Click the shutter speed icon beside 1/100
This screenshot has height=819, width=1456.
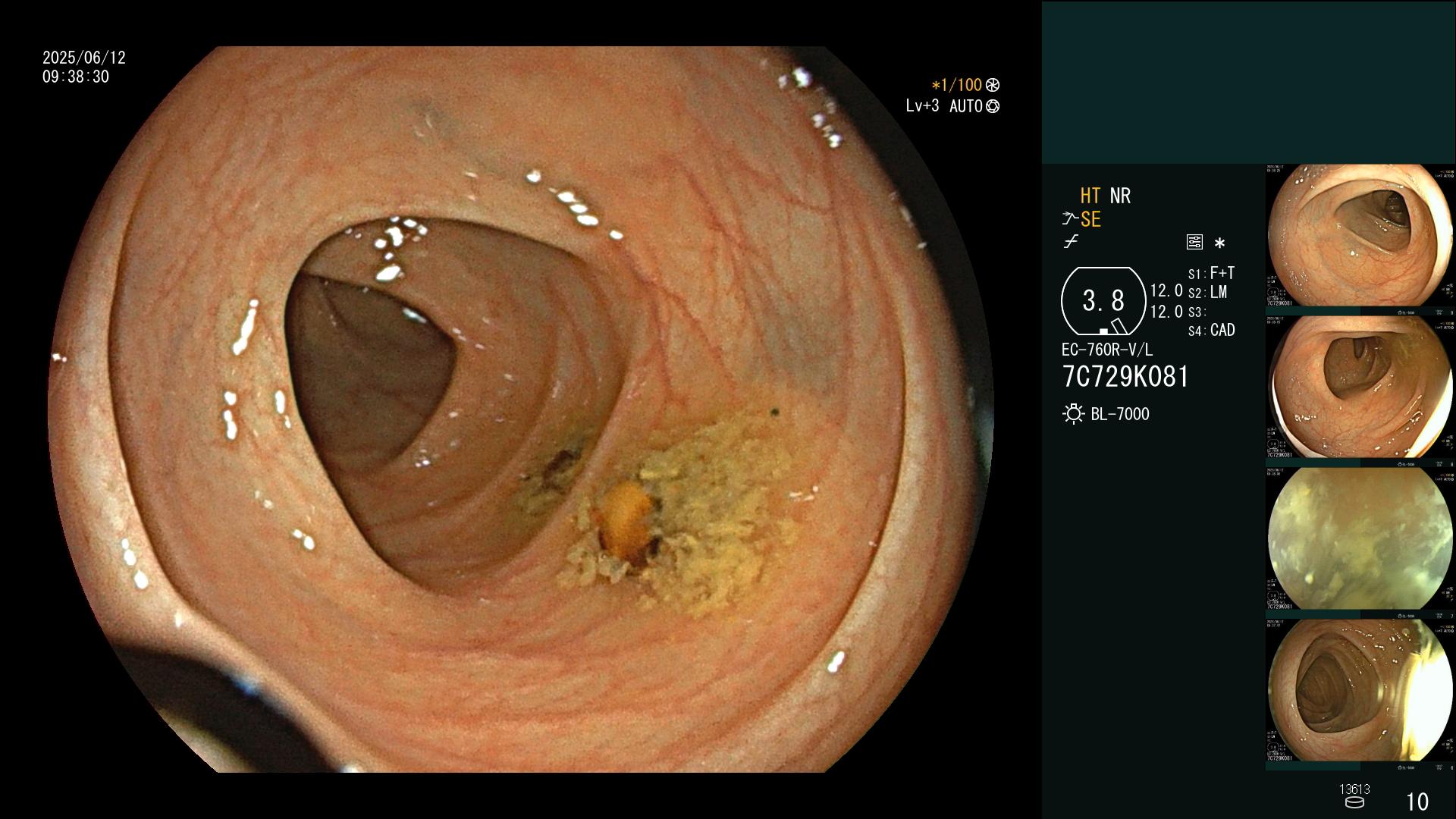point(992,85)
